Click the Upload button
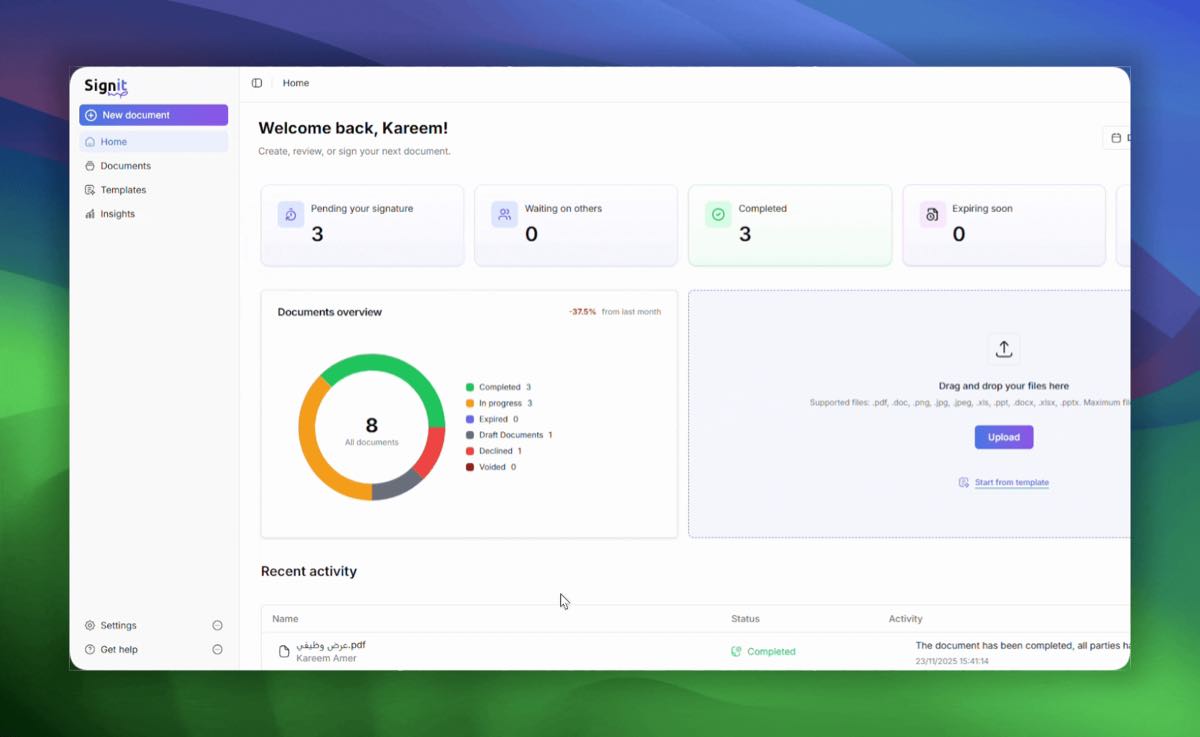Viewport: 1200px width, 737px height. 1004,437
